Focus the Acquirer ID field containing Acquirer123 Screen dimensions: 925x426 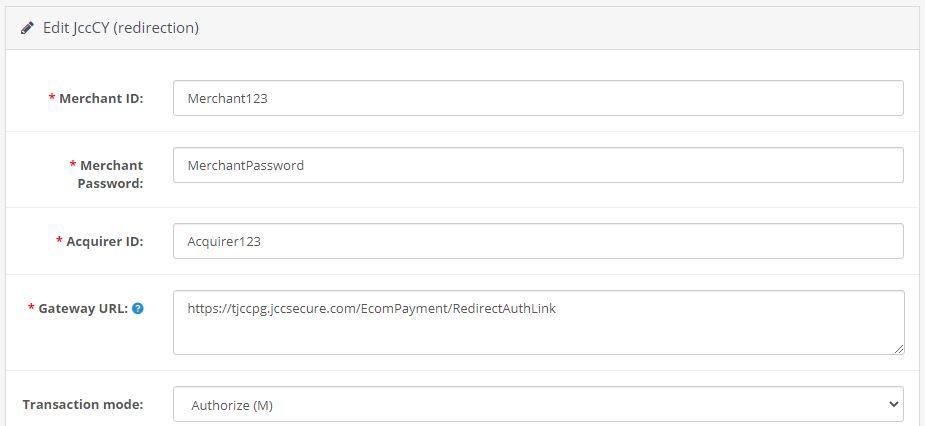538,241
